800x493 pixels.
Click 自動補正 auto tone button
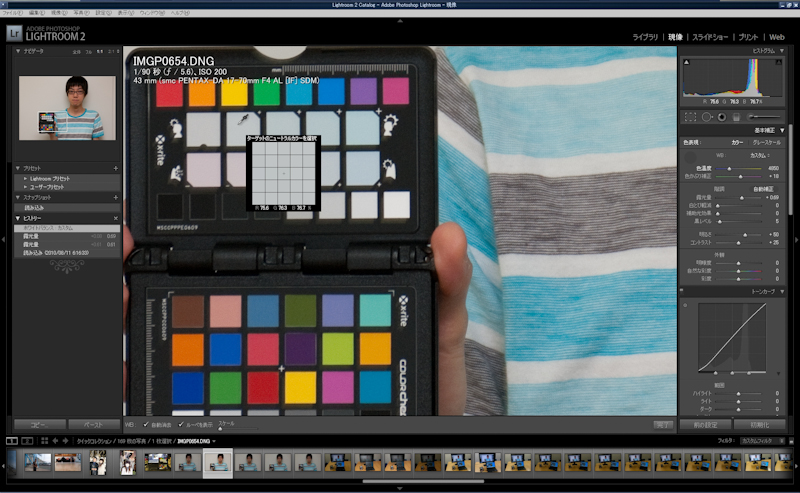764,189
